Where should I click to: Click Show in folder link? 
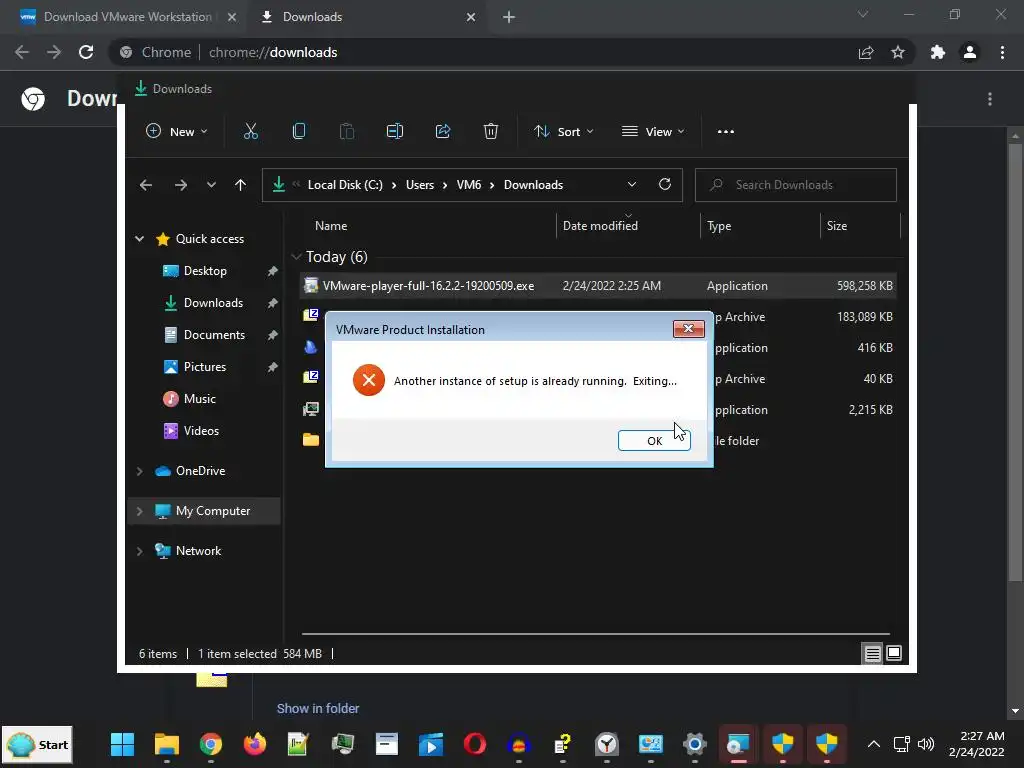click(x=318, y=708)
